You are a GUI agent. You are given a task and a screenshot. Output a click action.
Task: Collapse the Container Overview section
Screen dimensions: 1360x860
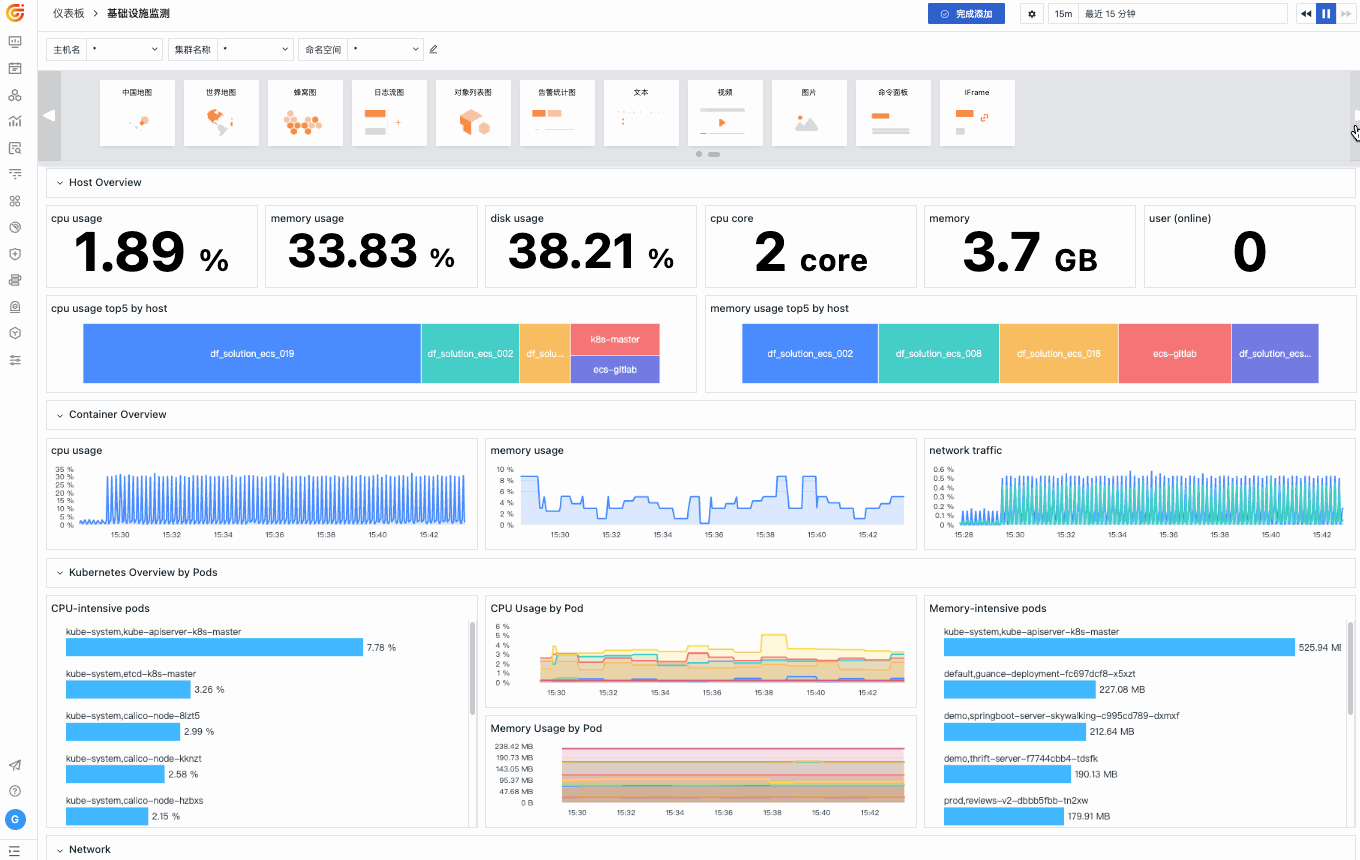tap(60, 415)
